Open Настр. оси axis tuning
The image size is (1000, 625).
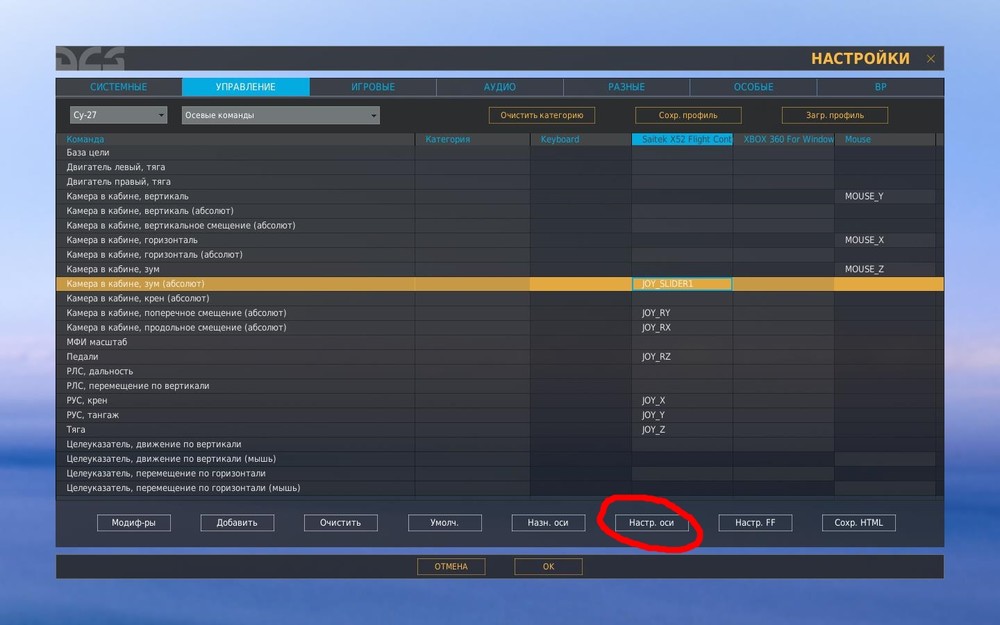pos(651,523)
